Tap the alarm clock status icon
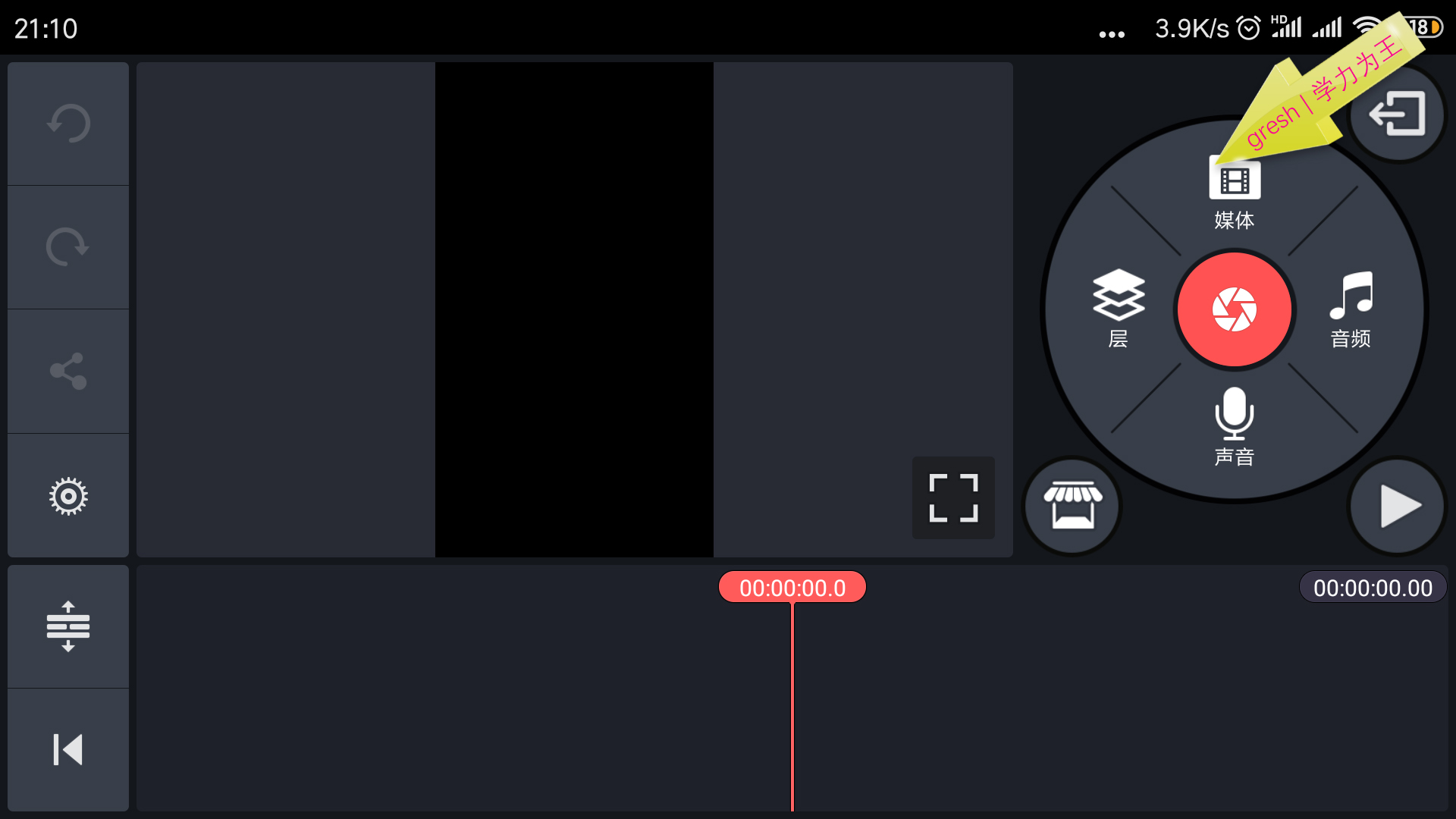Screen dimensions: 1456x819 click(1248, 28)
